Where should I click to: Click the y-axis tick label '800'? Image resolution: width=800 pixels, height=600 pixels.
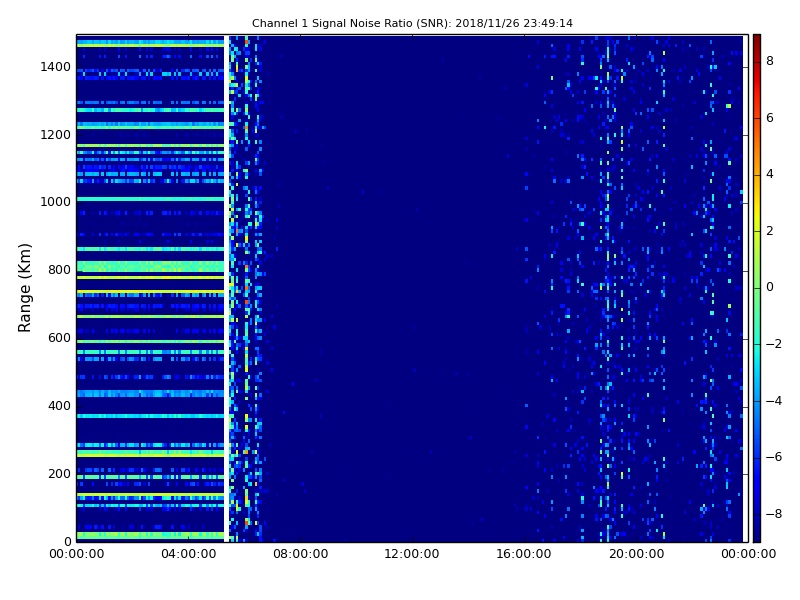coord(59,270)
